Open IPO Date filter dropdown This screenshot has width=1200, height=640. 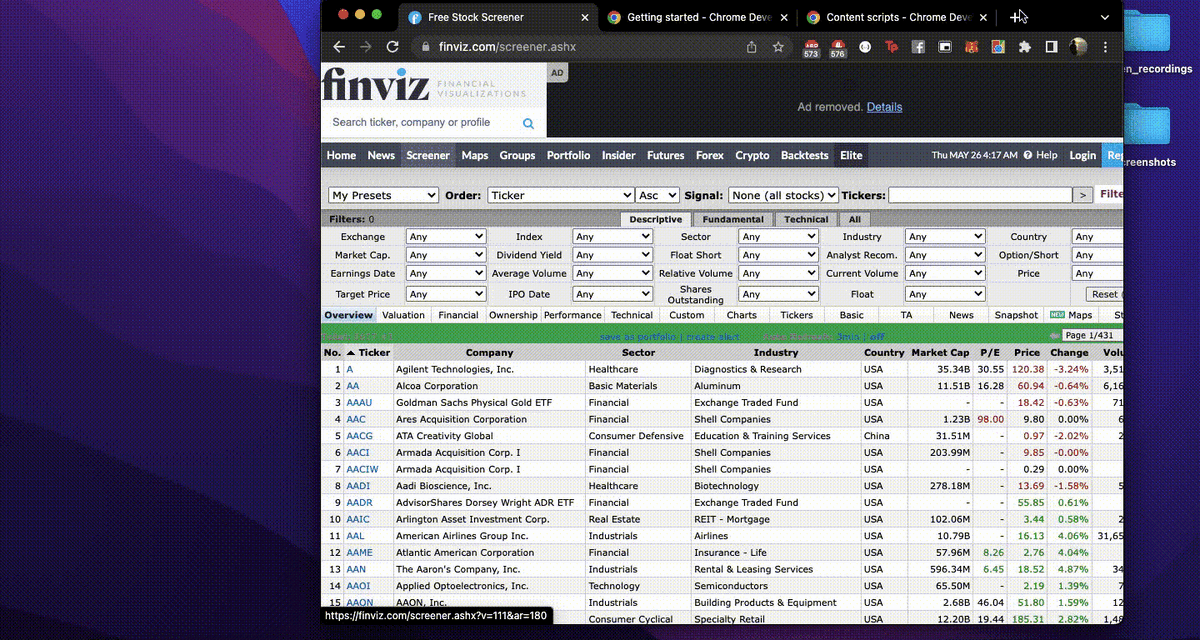613,294
